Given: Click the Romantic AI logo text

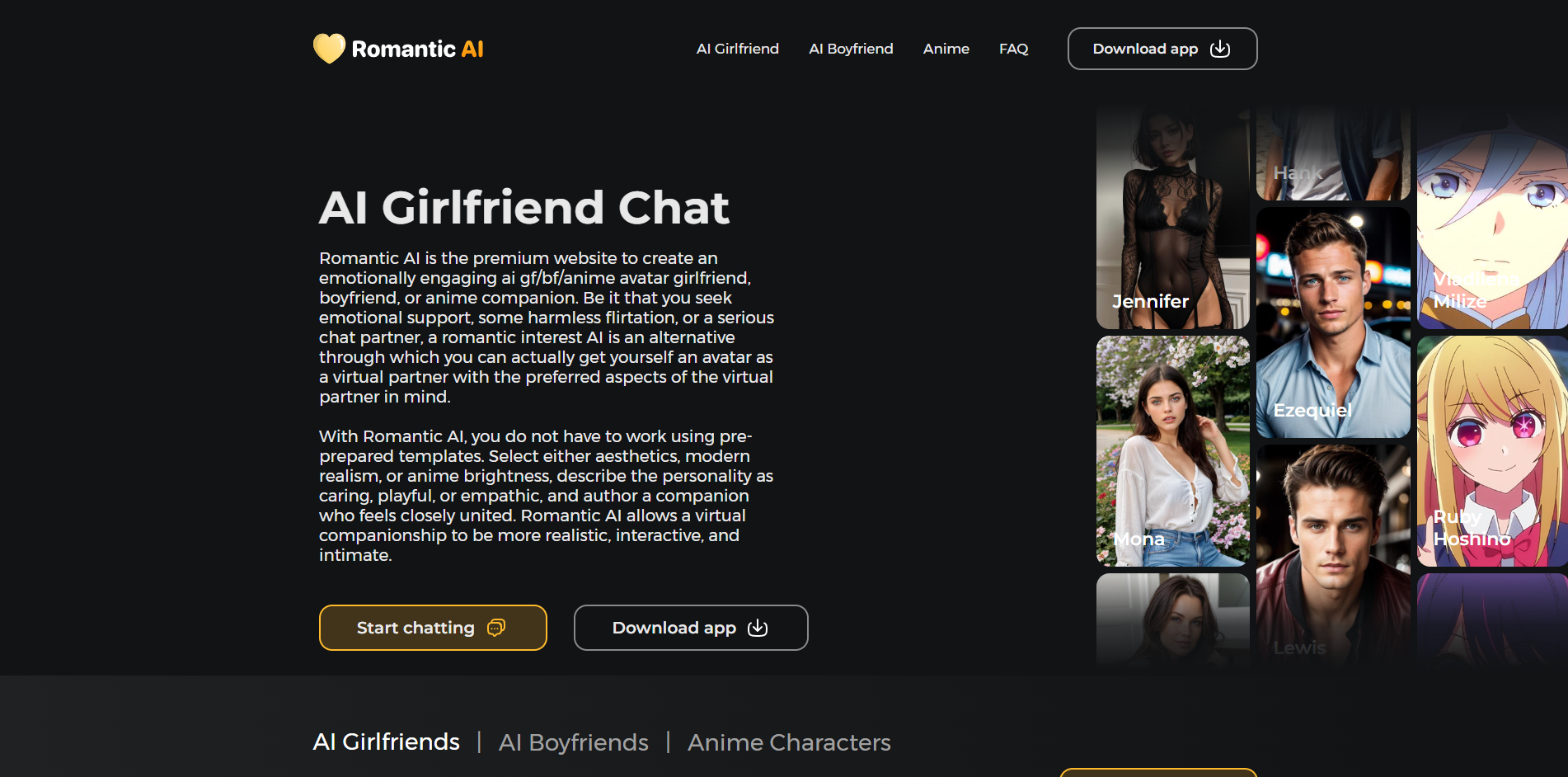Looking at the screenshot, I should pyautogui.click(x=418, y=49).
